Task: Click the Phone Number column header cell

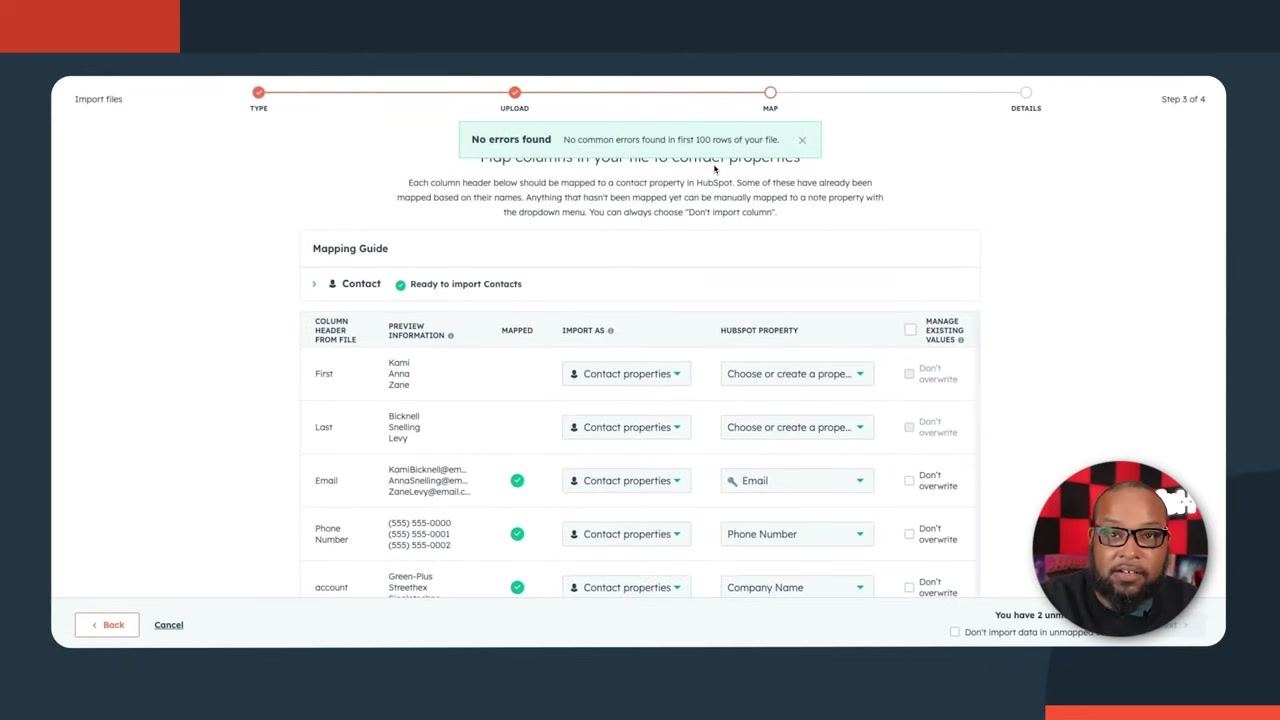Action: click(332, 534)
